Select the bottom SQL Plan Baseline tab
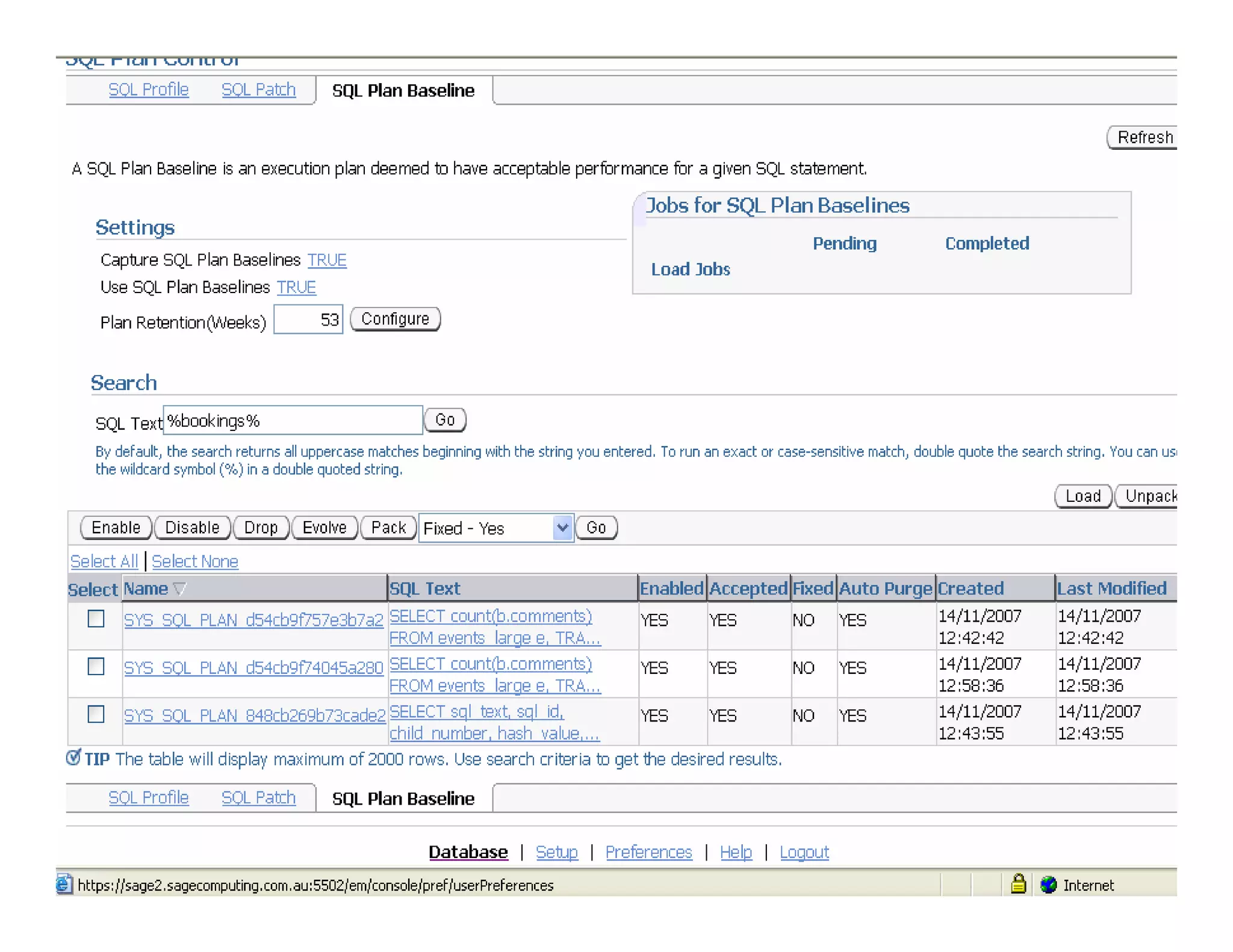The image size is (1233, 952). [403, 799]
